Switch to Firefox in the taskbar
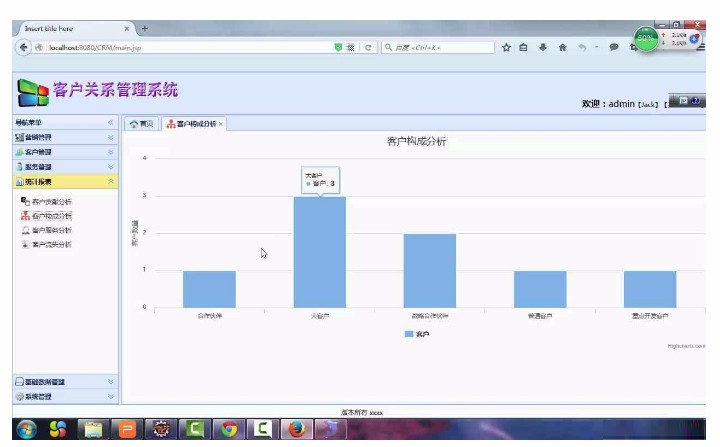 (x=297, y=430)
